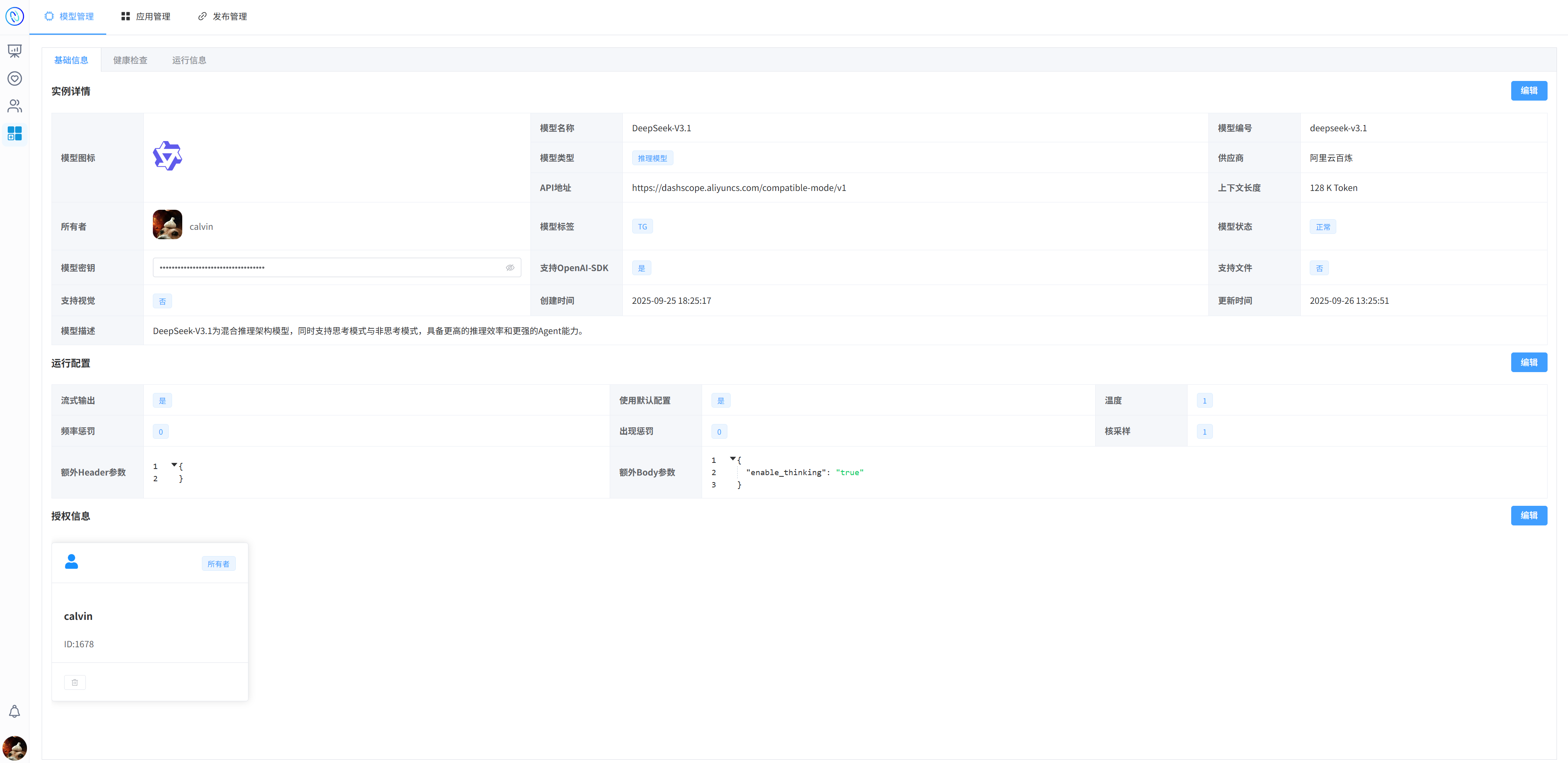The image size is (1568, 763).
Task: Open the user avatar in the bottom sidebar
Action: tap(15, 747)
